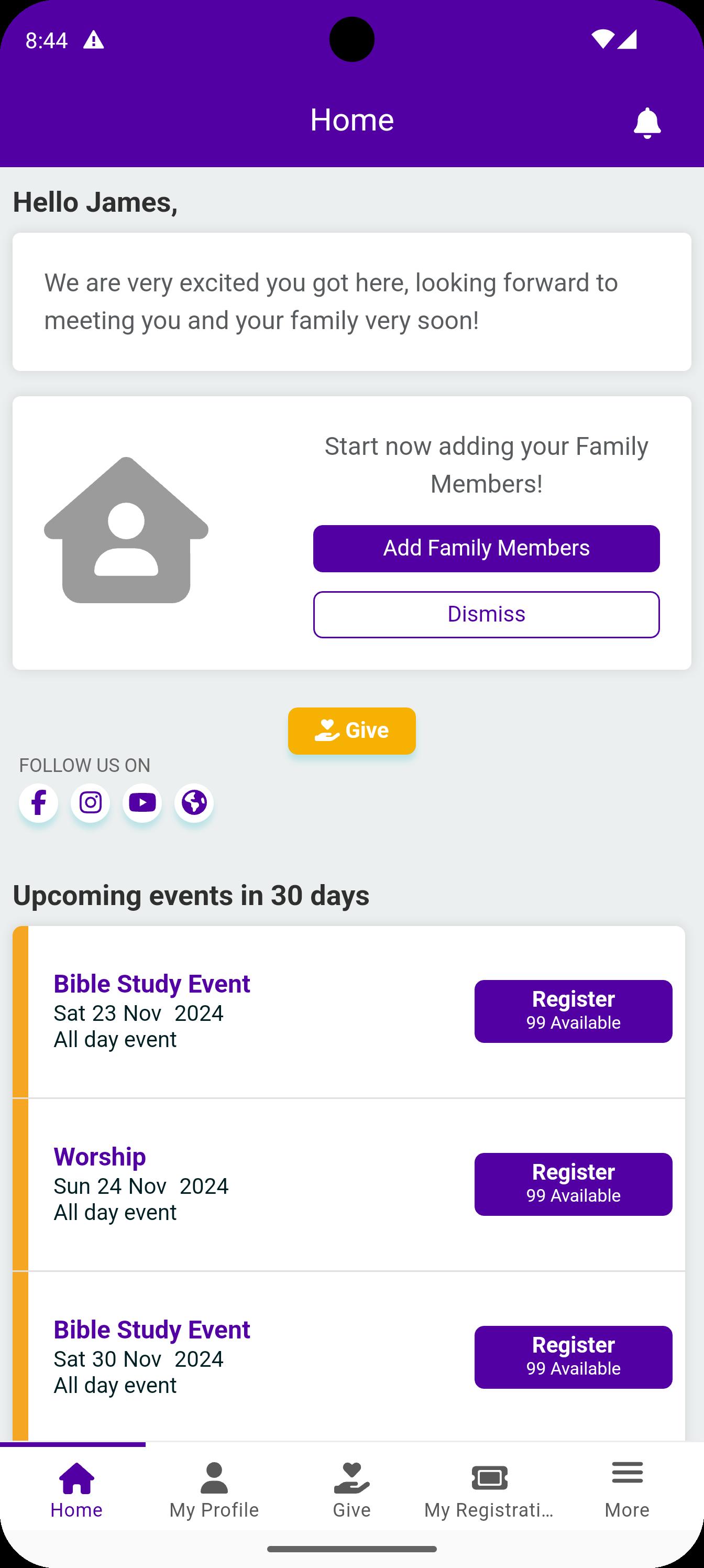704x1568 pixels.
Task: Register for Bible Study Event on 23 Nov
Action: click(x=573, y=1011)
